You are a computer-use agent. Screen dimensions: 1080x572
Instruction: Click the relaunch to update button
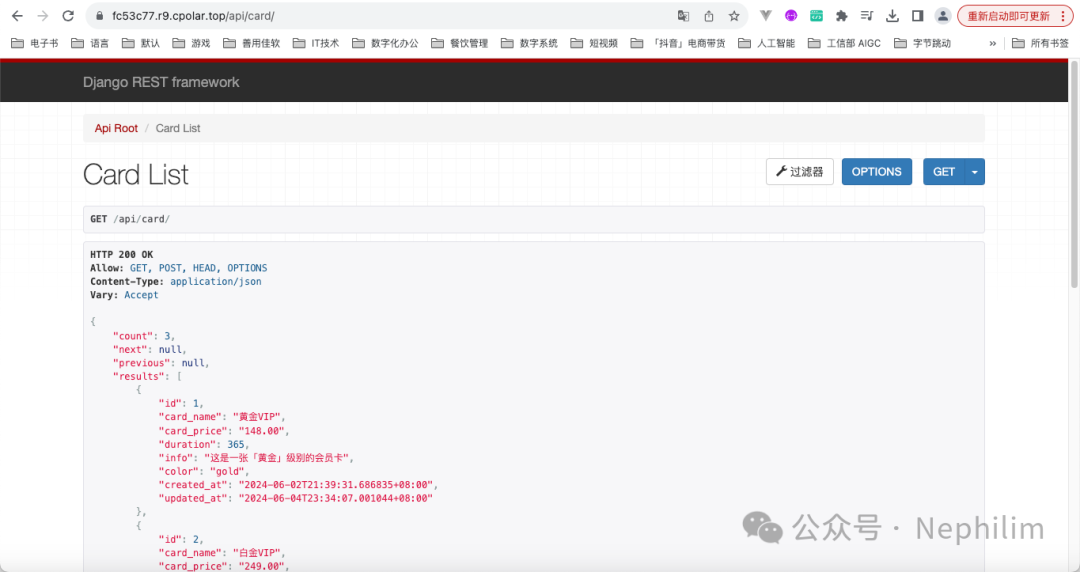[x=1008, y=16]
